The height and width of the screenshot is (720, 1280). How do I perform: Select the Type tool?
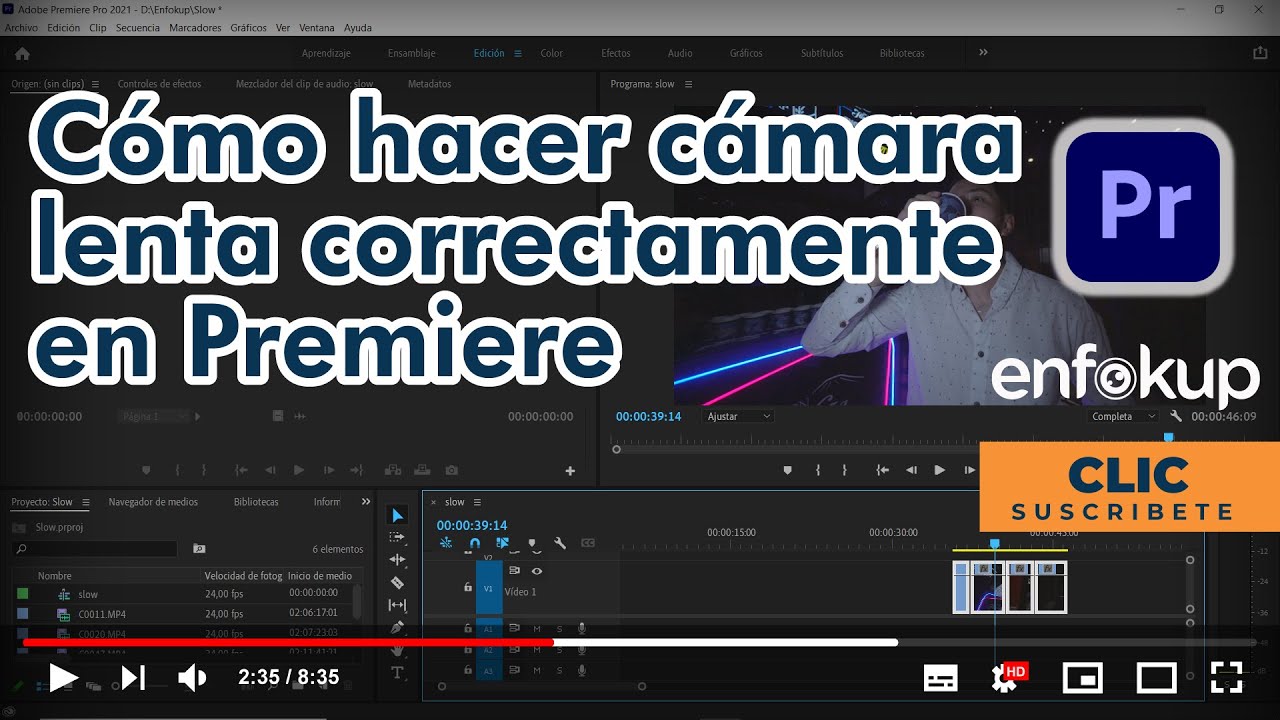[397, 673]
